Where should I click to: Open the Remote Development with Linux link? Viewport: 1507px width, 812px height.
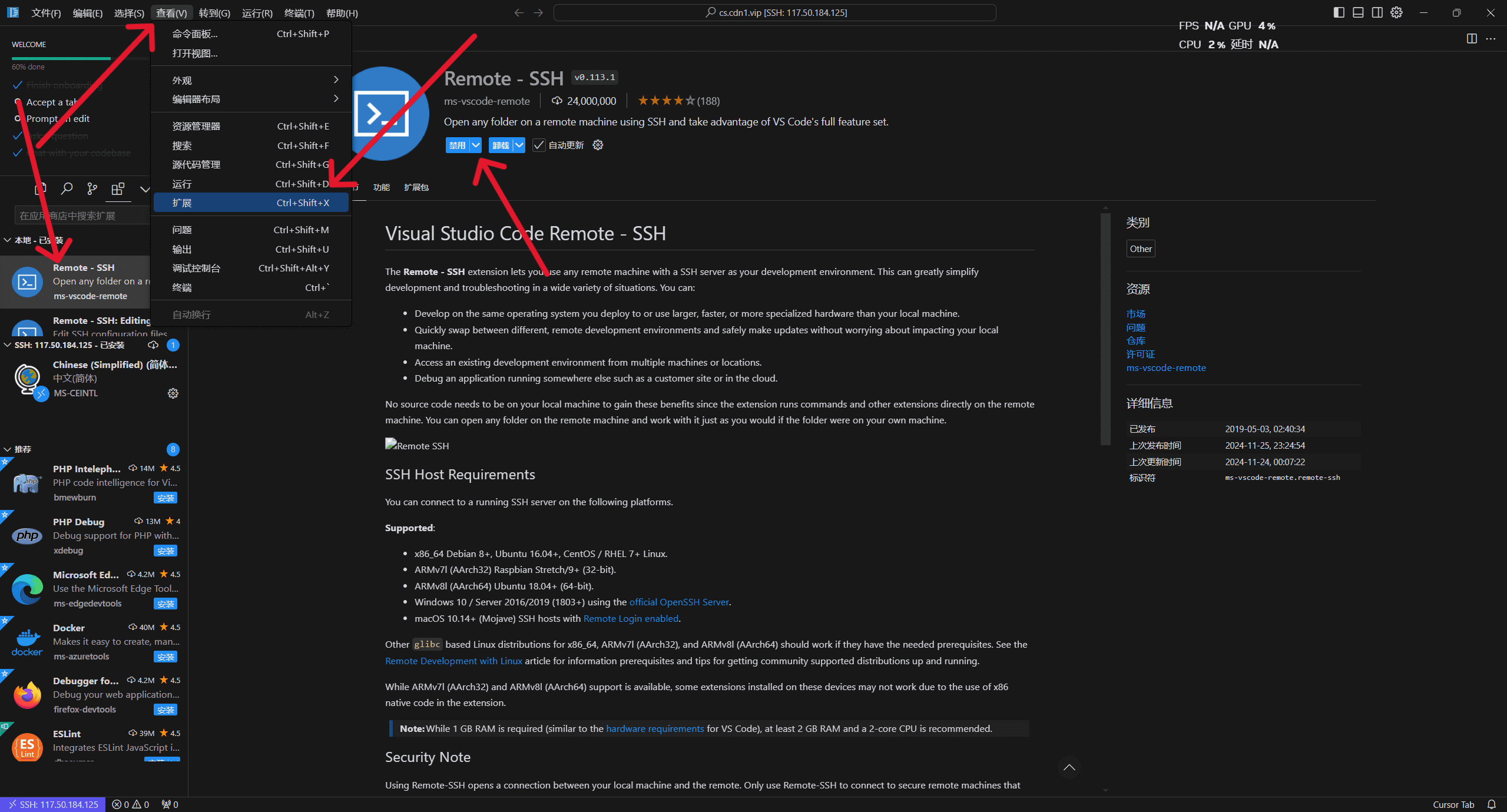click(x=453, y=661)
